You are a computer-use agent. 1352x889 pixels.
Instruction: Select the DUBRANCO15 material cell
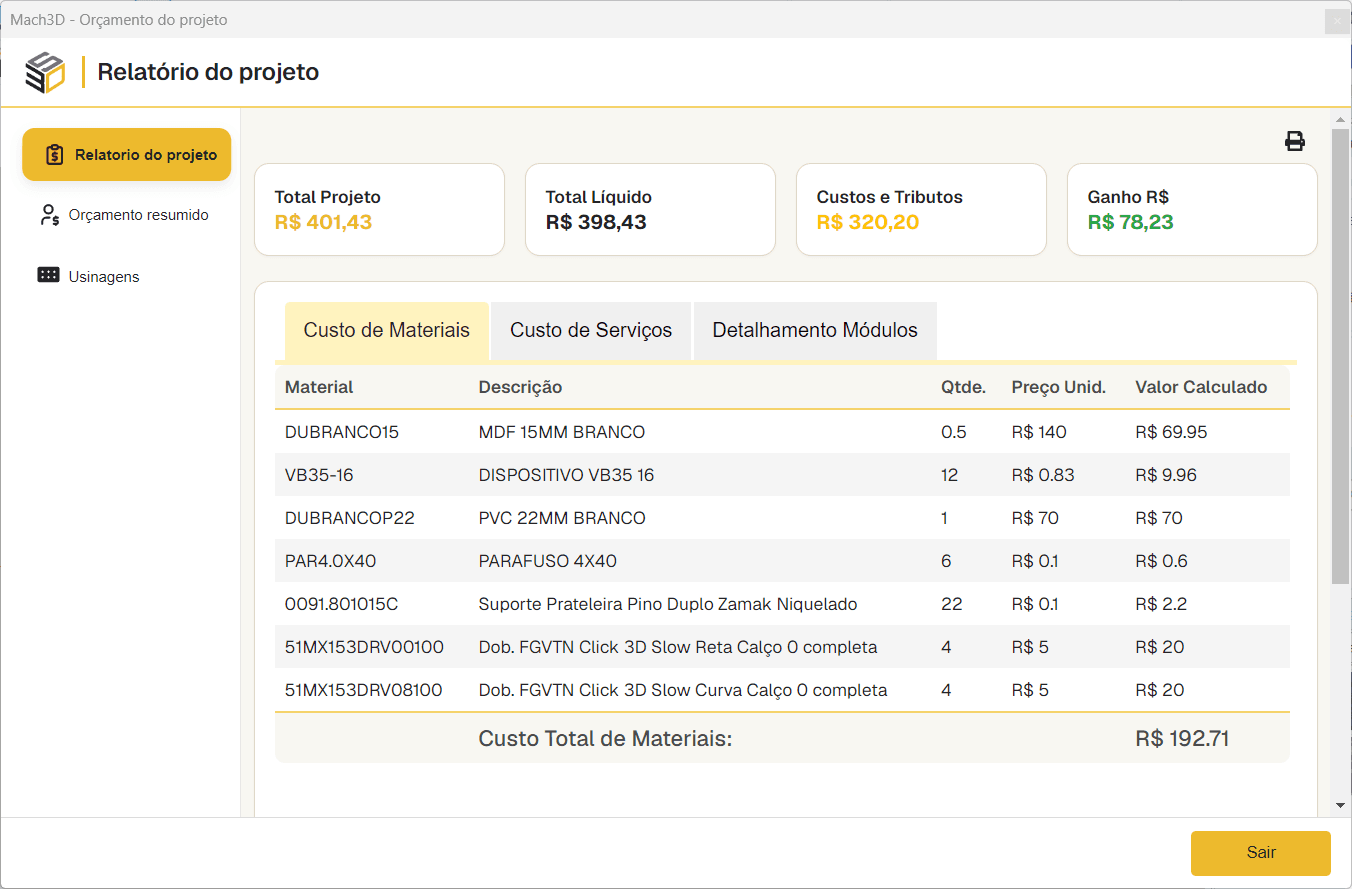click(342, 432)
